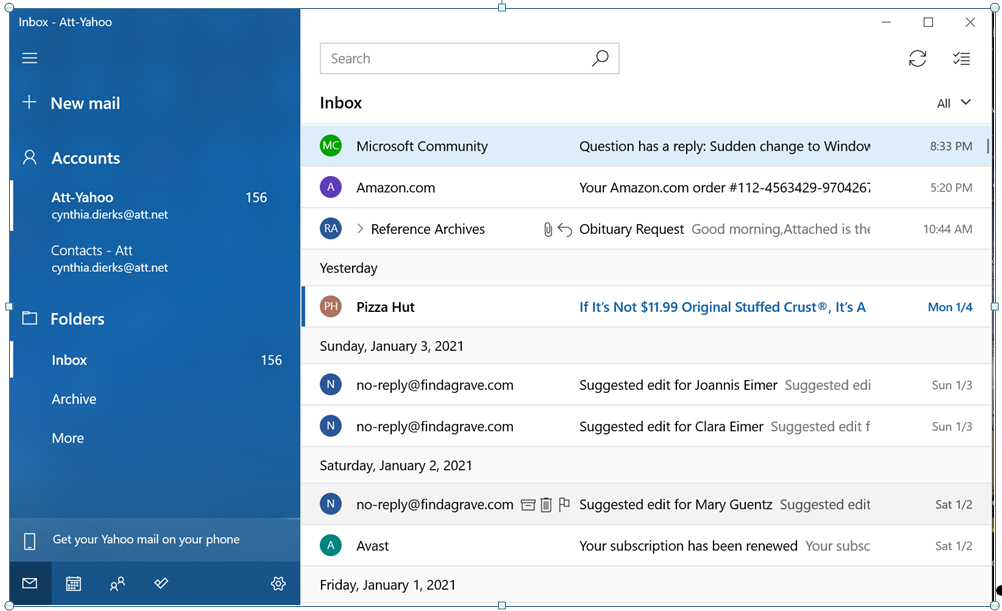Flag the Mary Guentz email
The width and height of the screenshot is (1002, 611).
pos(564,505)
